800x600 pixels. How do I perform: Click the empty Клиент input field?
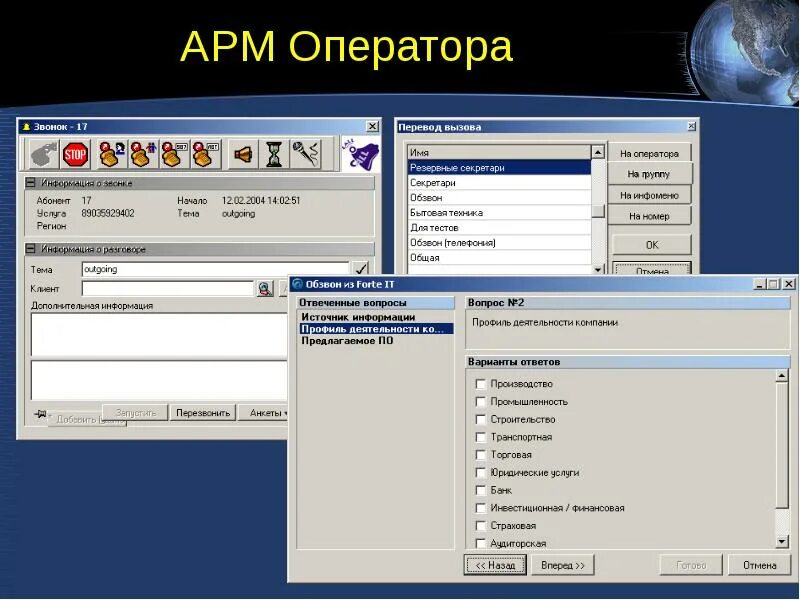point(168,289)
